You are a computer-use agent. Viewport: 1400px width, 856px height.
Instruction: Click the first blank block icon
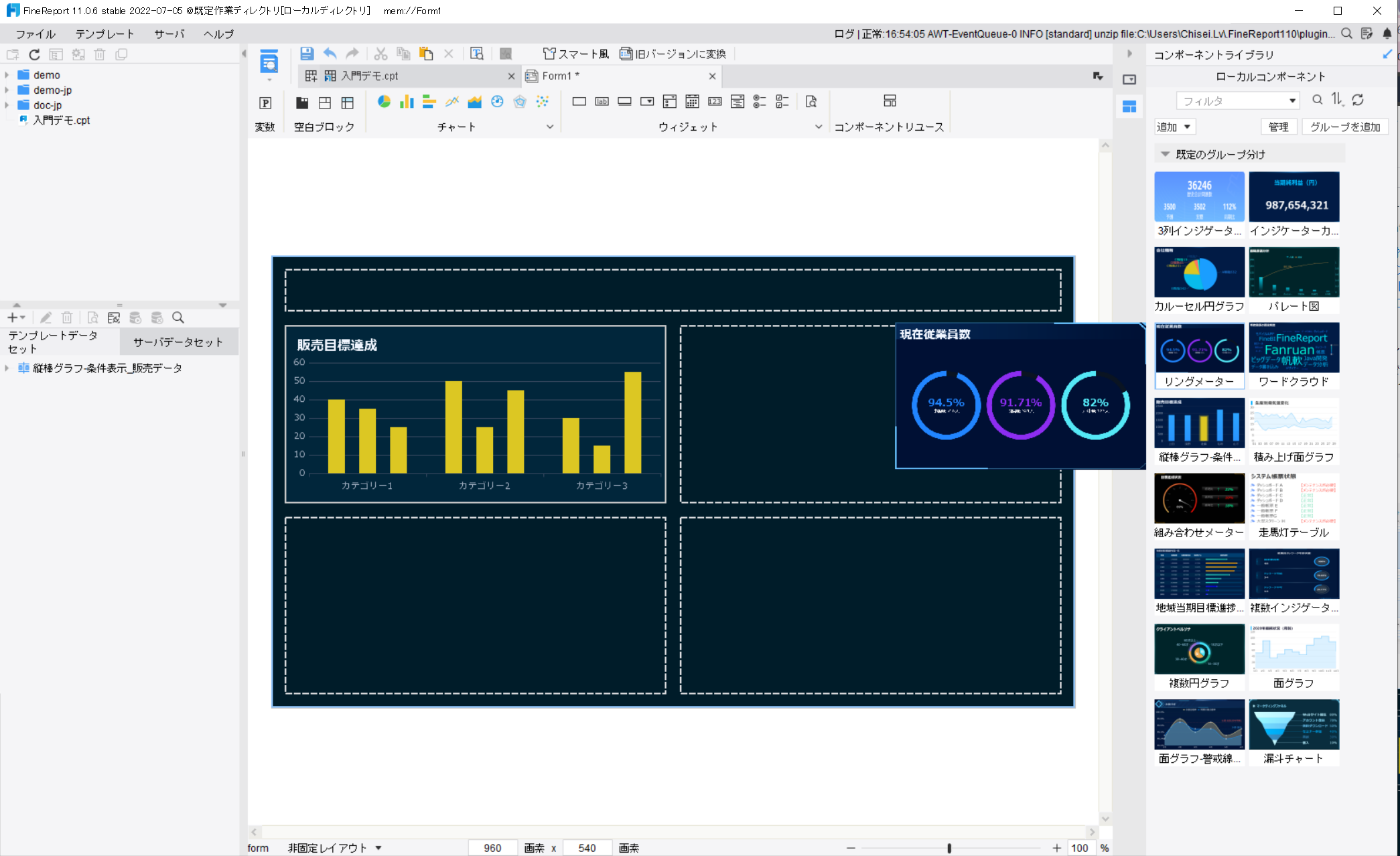pyautogui.click(x=302, y=102)
